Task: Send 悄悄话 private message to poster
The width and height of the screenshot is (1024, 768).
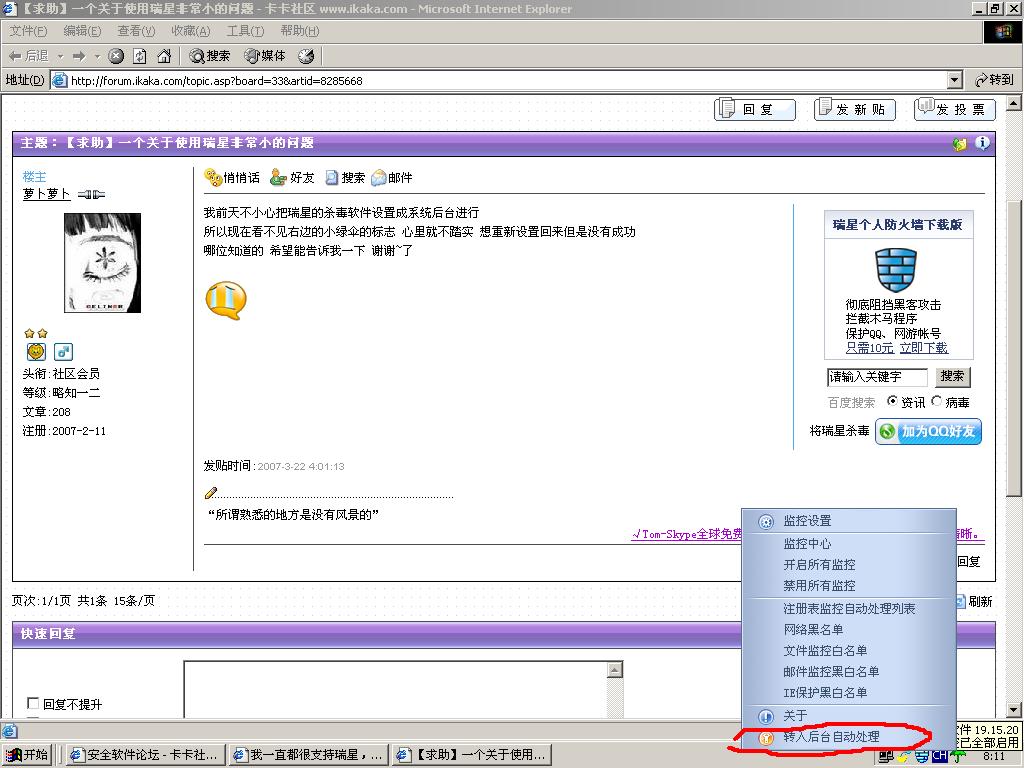Action: (232, 178)
